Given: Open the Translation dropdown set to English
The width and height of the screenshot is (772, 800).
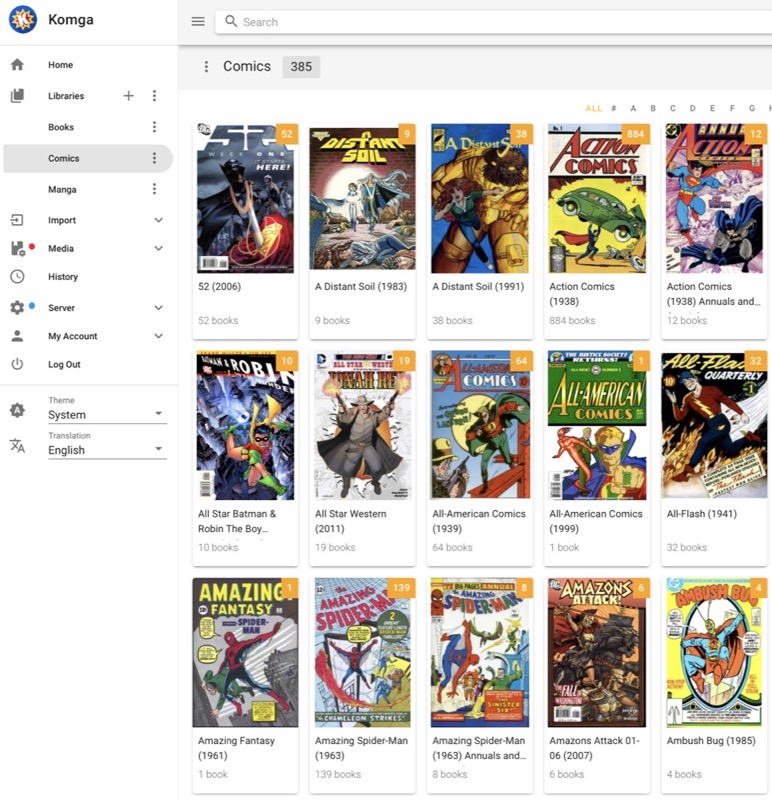Looking at the screenshot, I should pyautogui.click(x=106, y=450).
